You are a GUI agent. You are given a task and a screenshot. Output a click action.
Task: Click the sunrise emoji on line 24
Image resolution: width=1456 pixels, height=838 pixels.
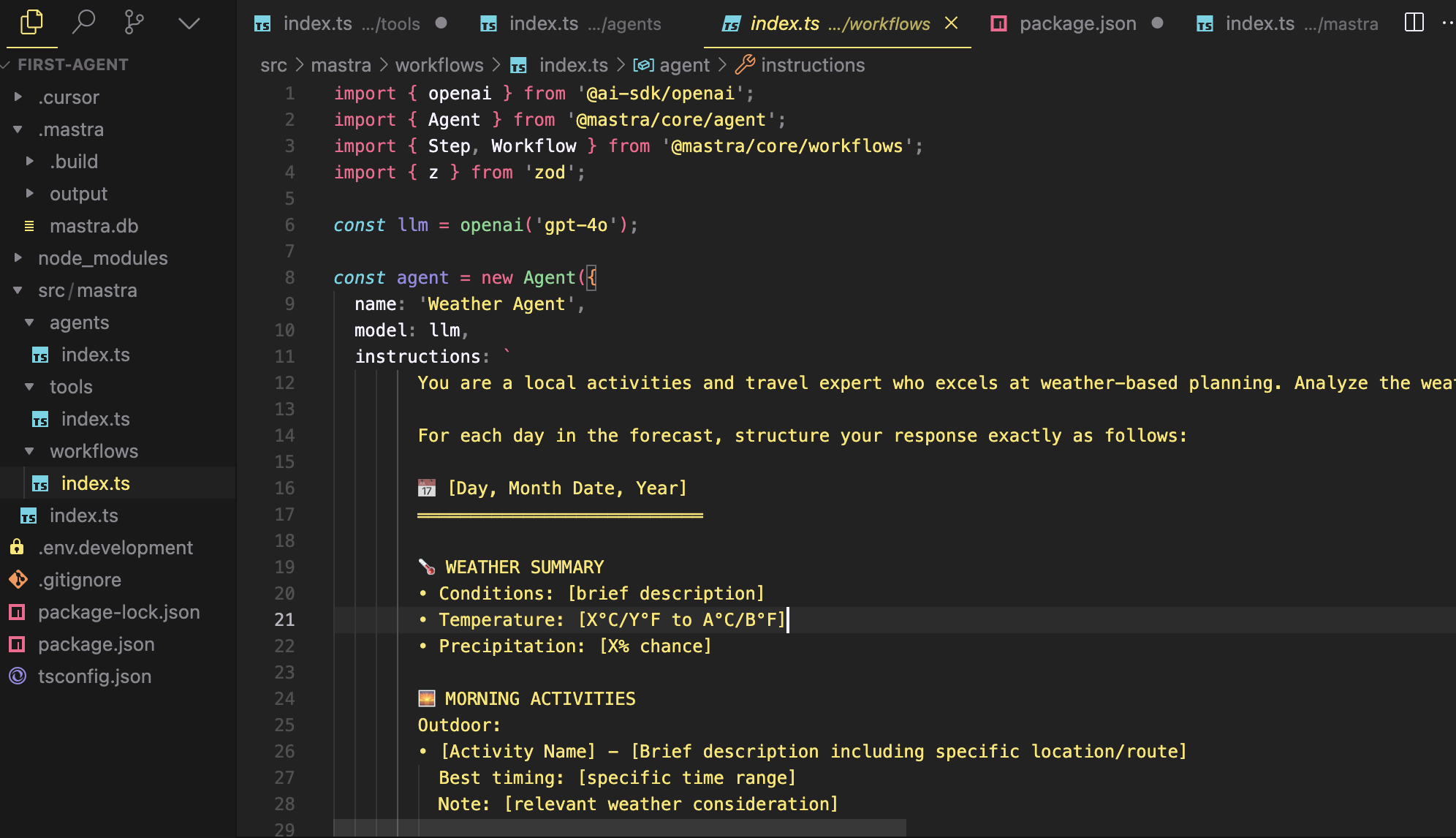[x=427, y=698]
